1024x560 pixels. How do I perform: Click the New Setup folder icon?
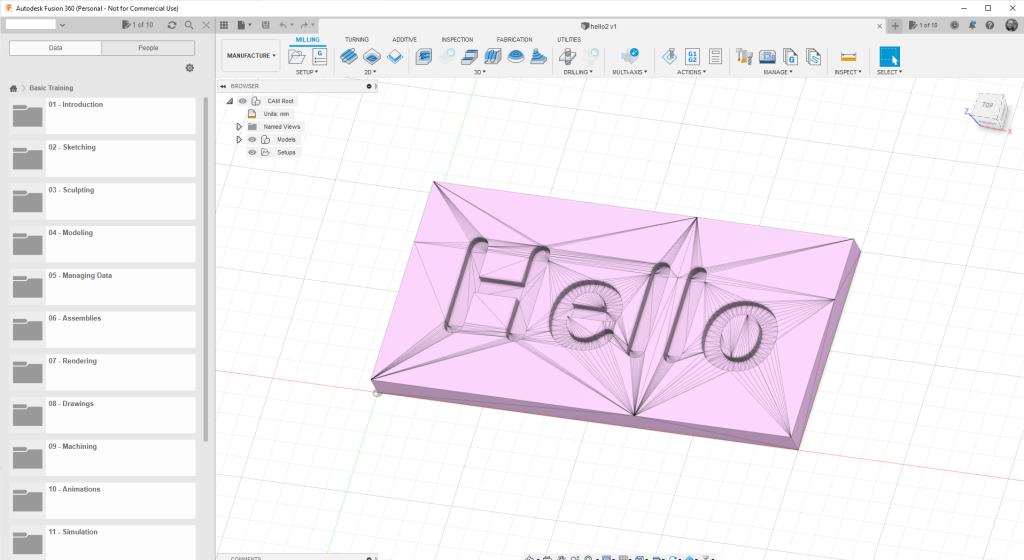point(296,57)
